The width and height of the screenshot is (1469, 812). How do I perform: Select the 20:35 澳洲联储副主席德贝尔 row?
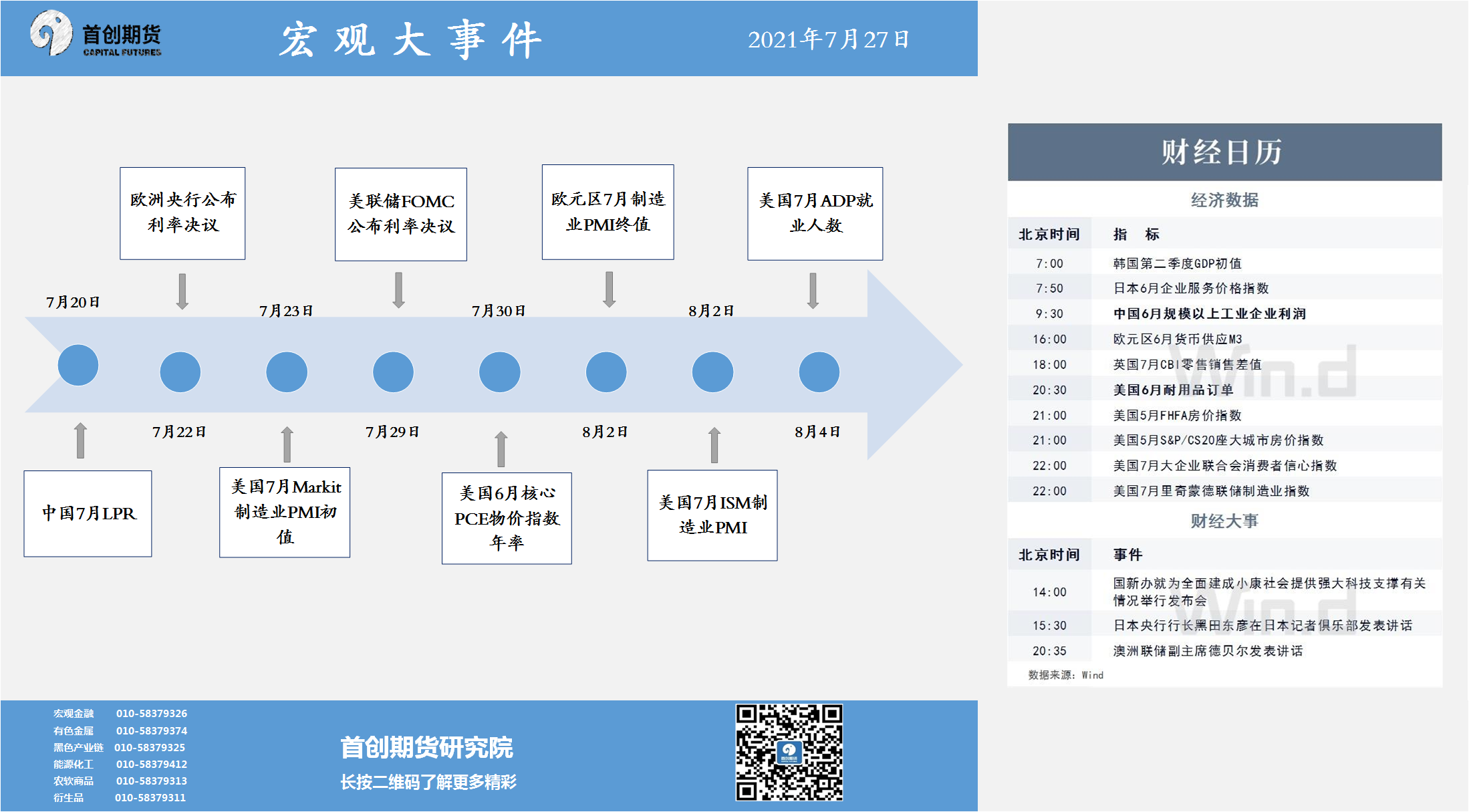tap(1224, 650)
